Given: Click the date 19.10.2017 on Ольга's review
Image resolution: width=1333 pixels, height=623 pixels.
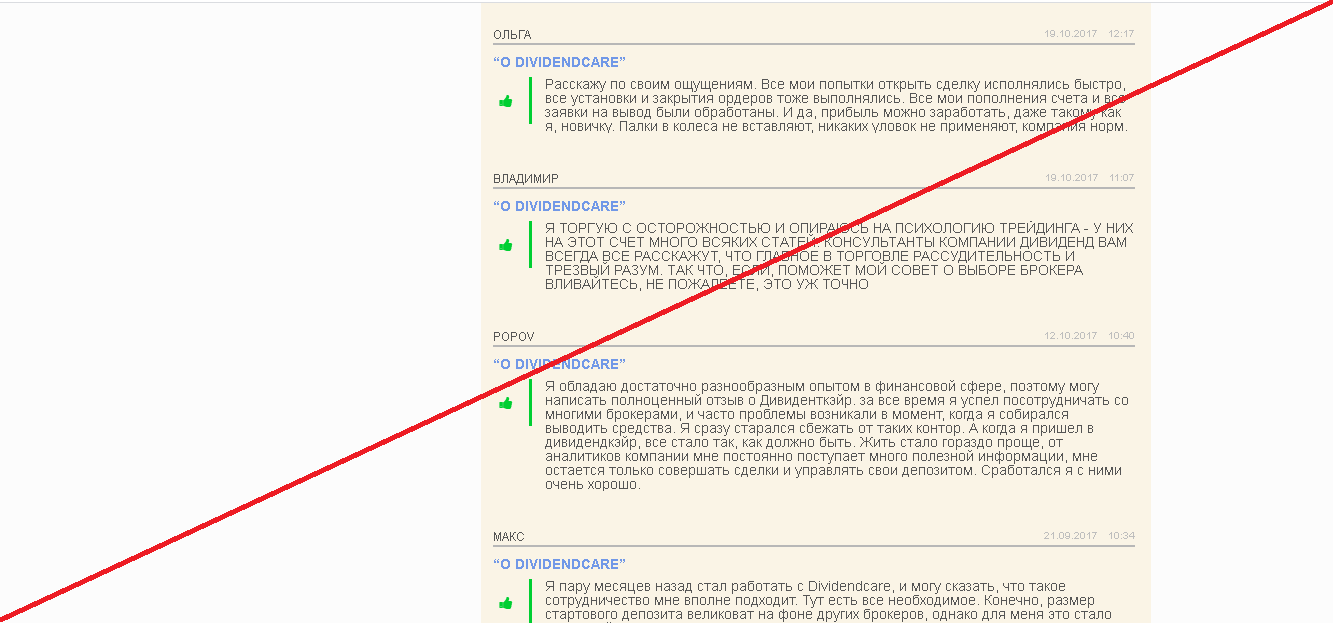Looking at the screenshot, I should [x=1071, y=34].
